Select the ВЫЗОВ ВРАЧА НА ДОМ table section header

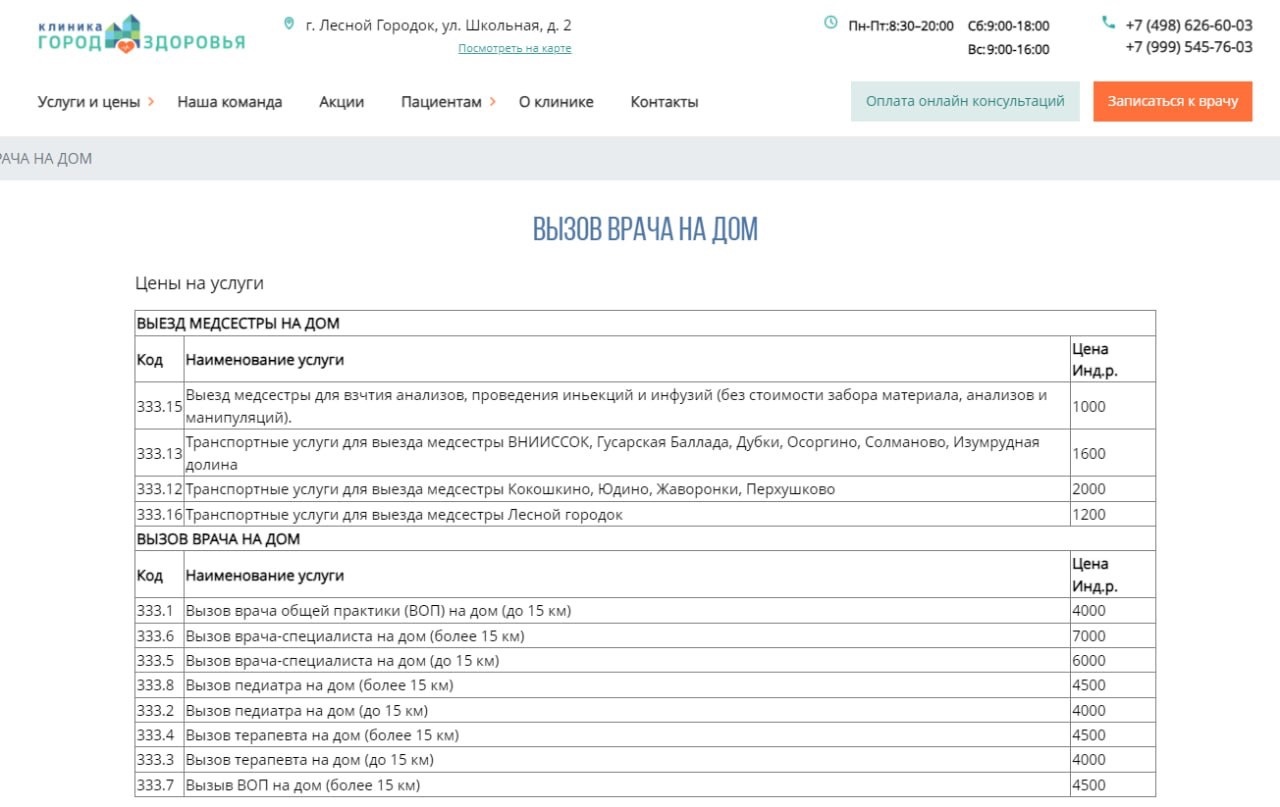(645, 539)
